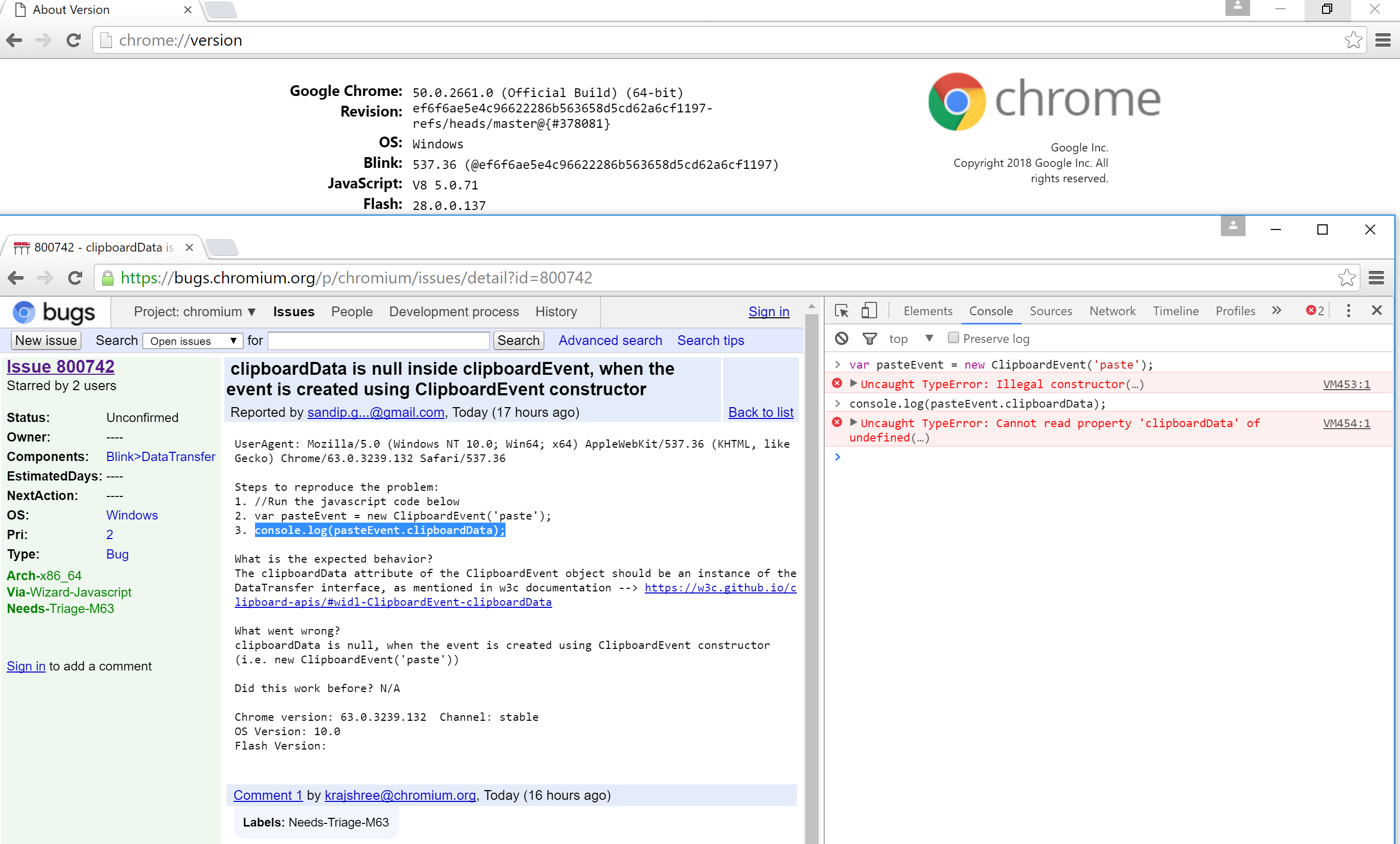Click the Search button
Screen dimensions: 1400x844
518,340
